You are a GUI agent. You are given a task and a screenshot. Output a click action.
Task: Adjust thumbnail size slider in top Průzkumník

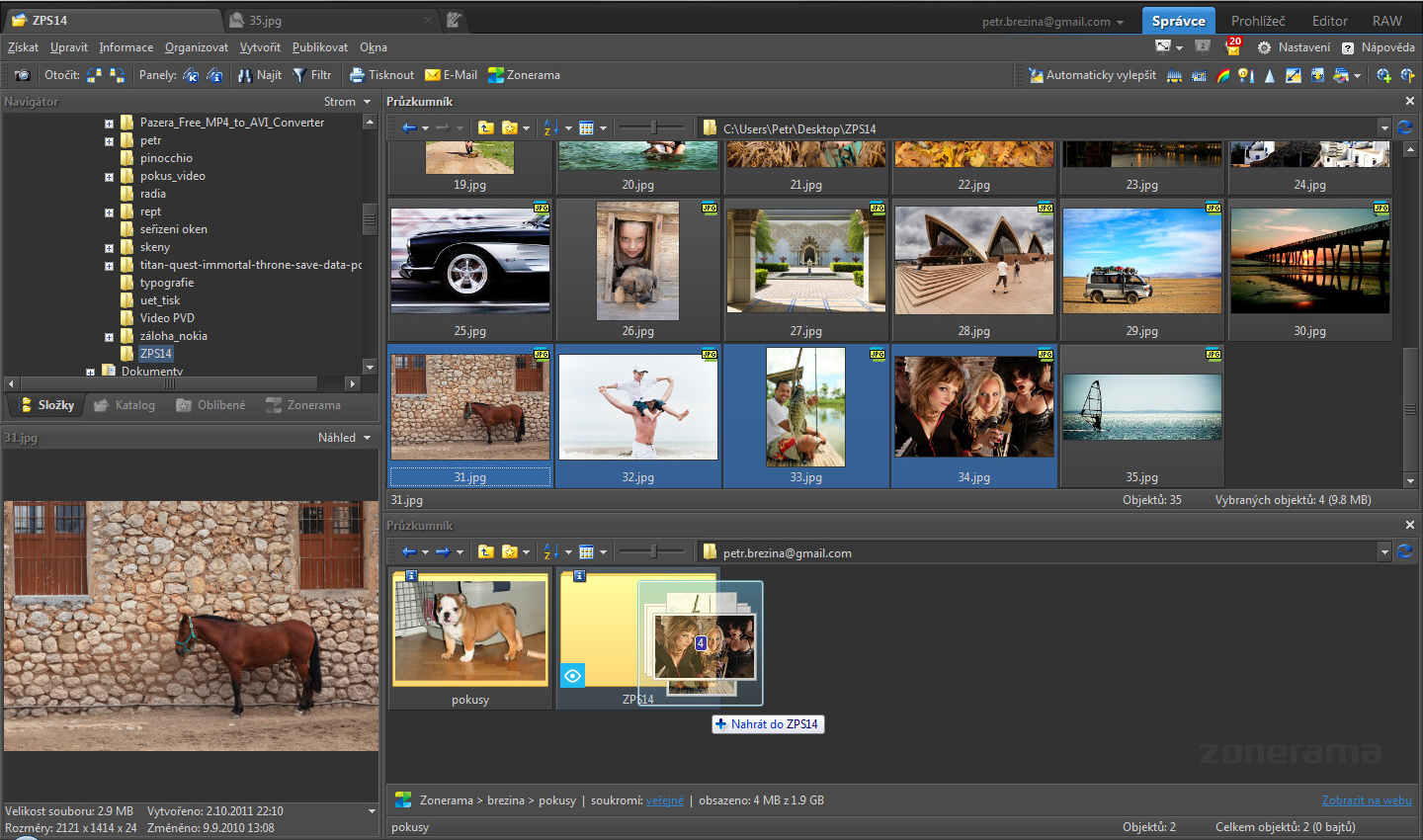coord(652,127)
